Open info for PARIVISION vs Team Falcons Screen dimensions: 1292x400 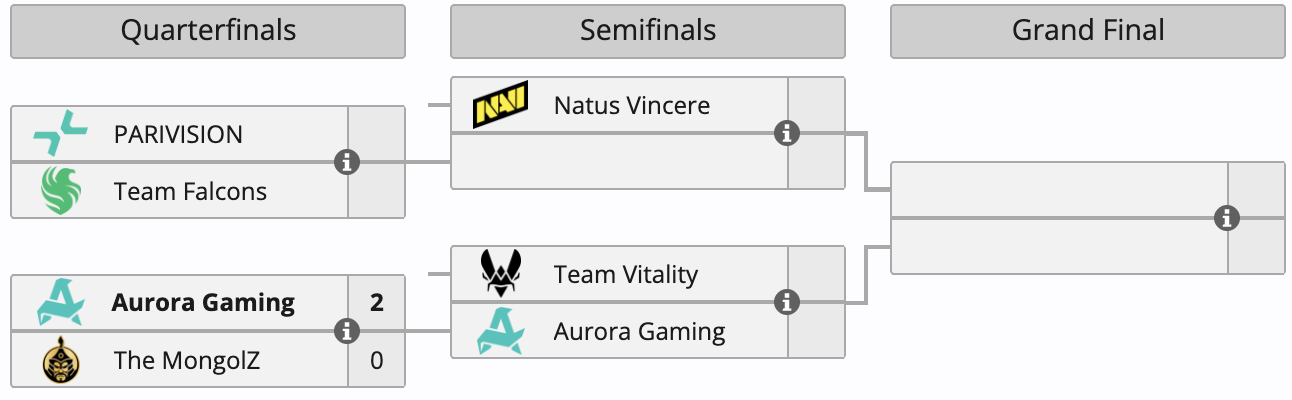tap(347, 162)
